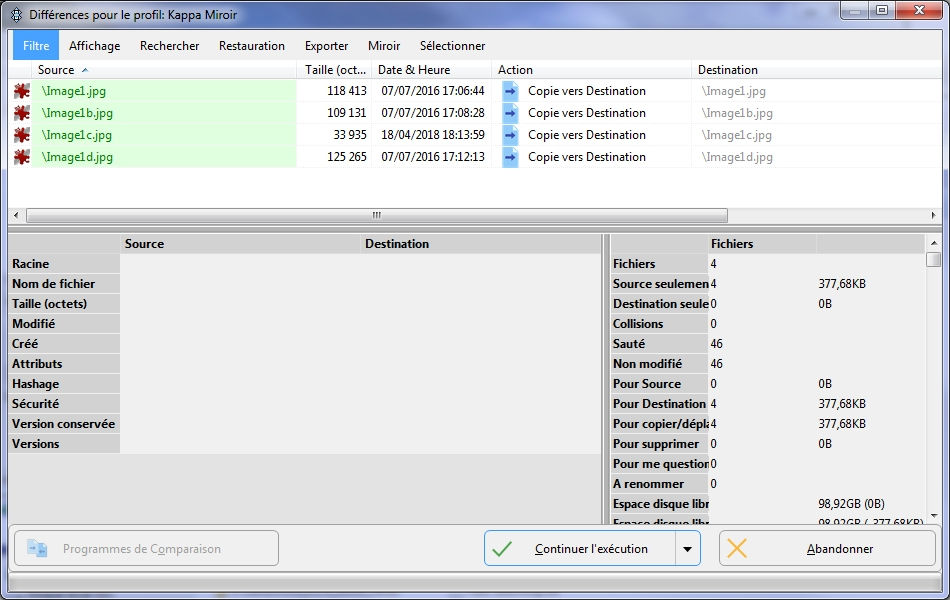950x600 pixels.
Task: Click the copy-arrow action icon for Image1d.jpg
Action: [510, 157]
